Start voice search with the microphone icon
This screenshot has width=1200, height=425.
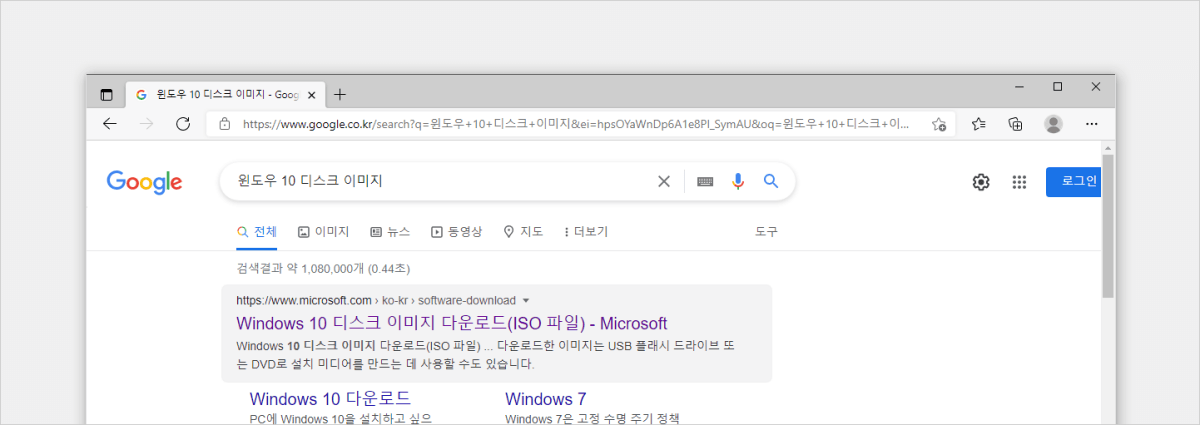(x=738, y=181)
